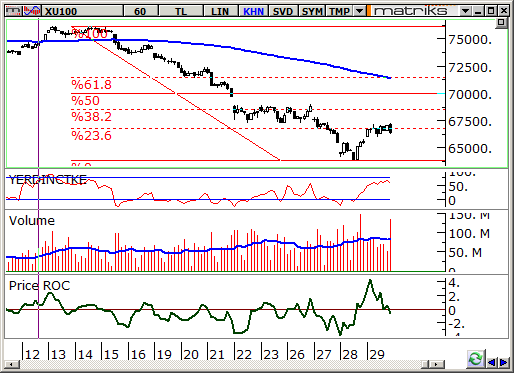
Task: Minimize the chart window
Action: [478, 11]
